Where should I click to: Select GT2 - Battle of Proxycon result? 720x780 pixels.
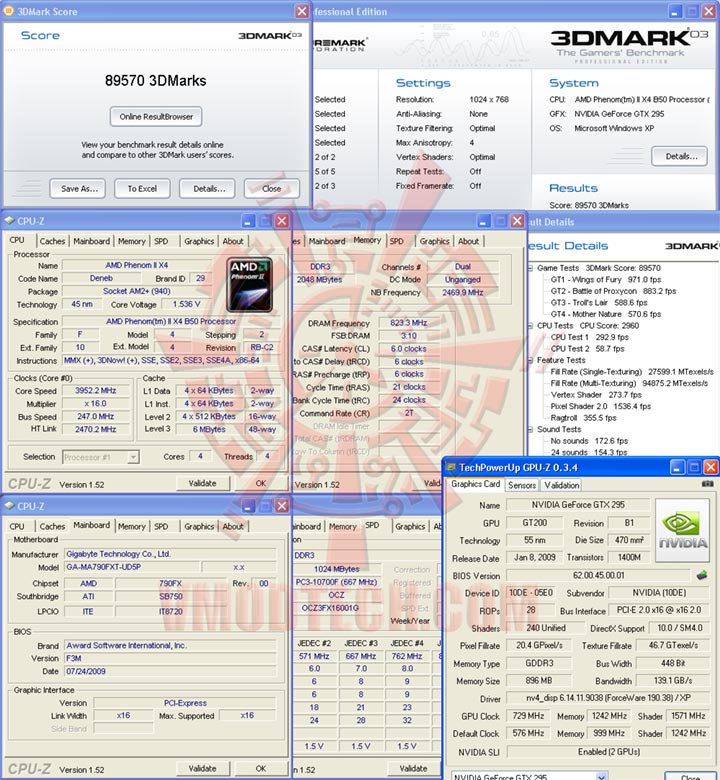pos(613,291)
